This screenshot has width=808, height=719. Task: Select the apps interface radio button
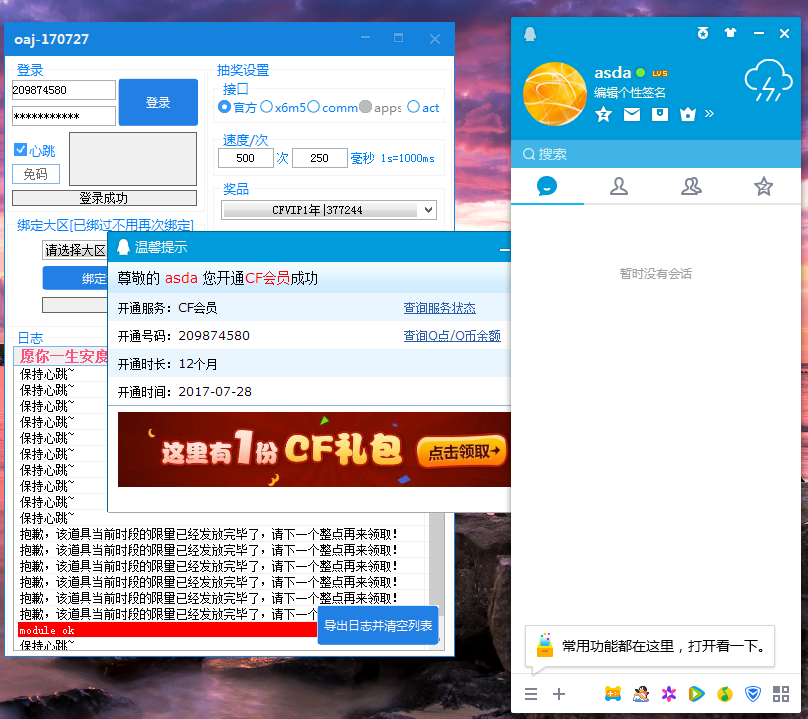365,107
